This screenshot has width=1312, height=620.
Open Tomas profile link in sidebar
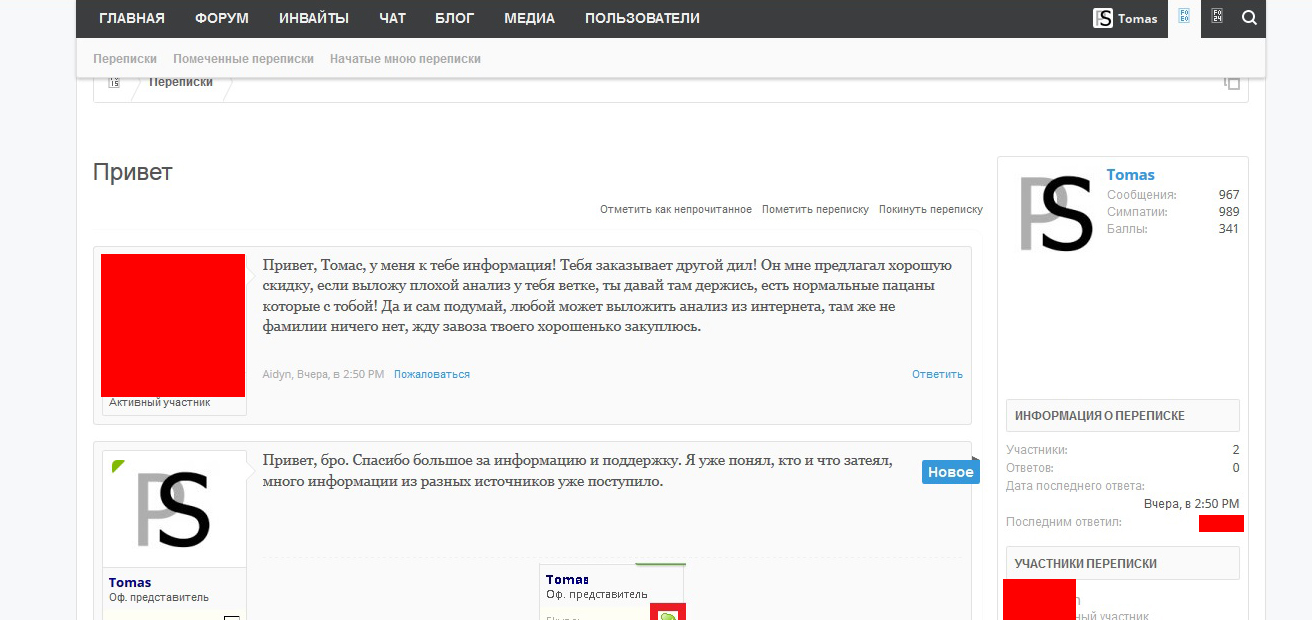click(1130, 175)
